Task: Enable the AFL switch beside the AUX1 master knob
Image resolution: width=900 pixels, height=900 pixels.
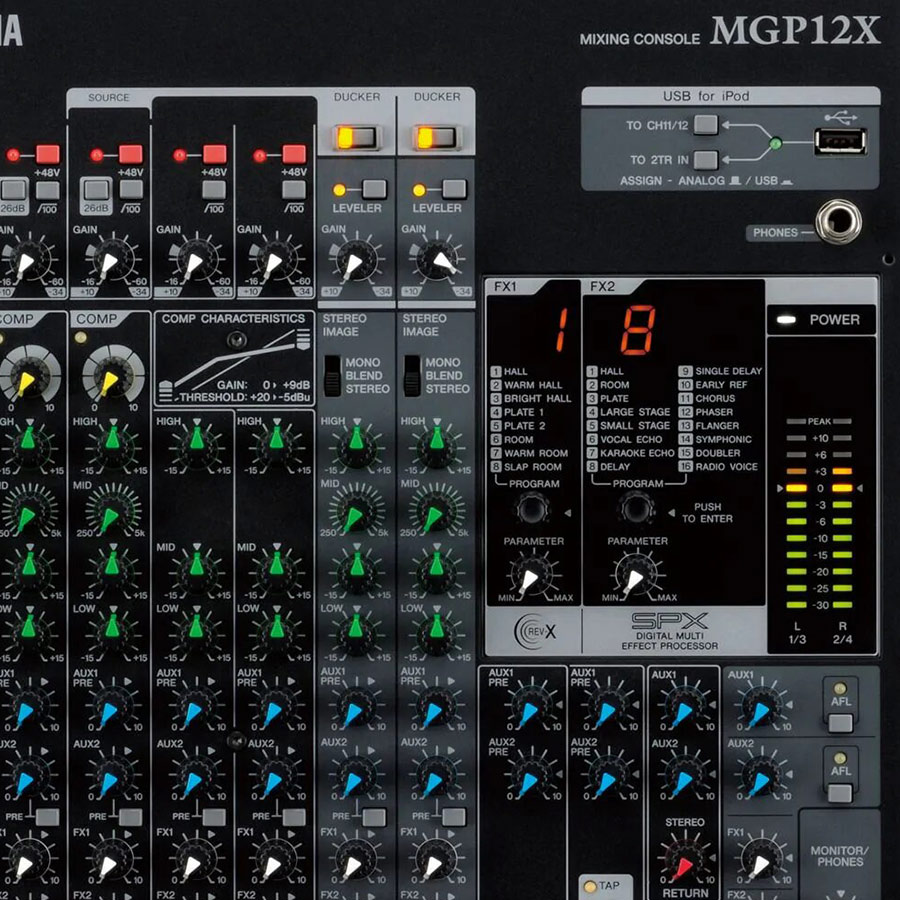Action: pos(840,708)
